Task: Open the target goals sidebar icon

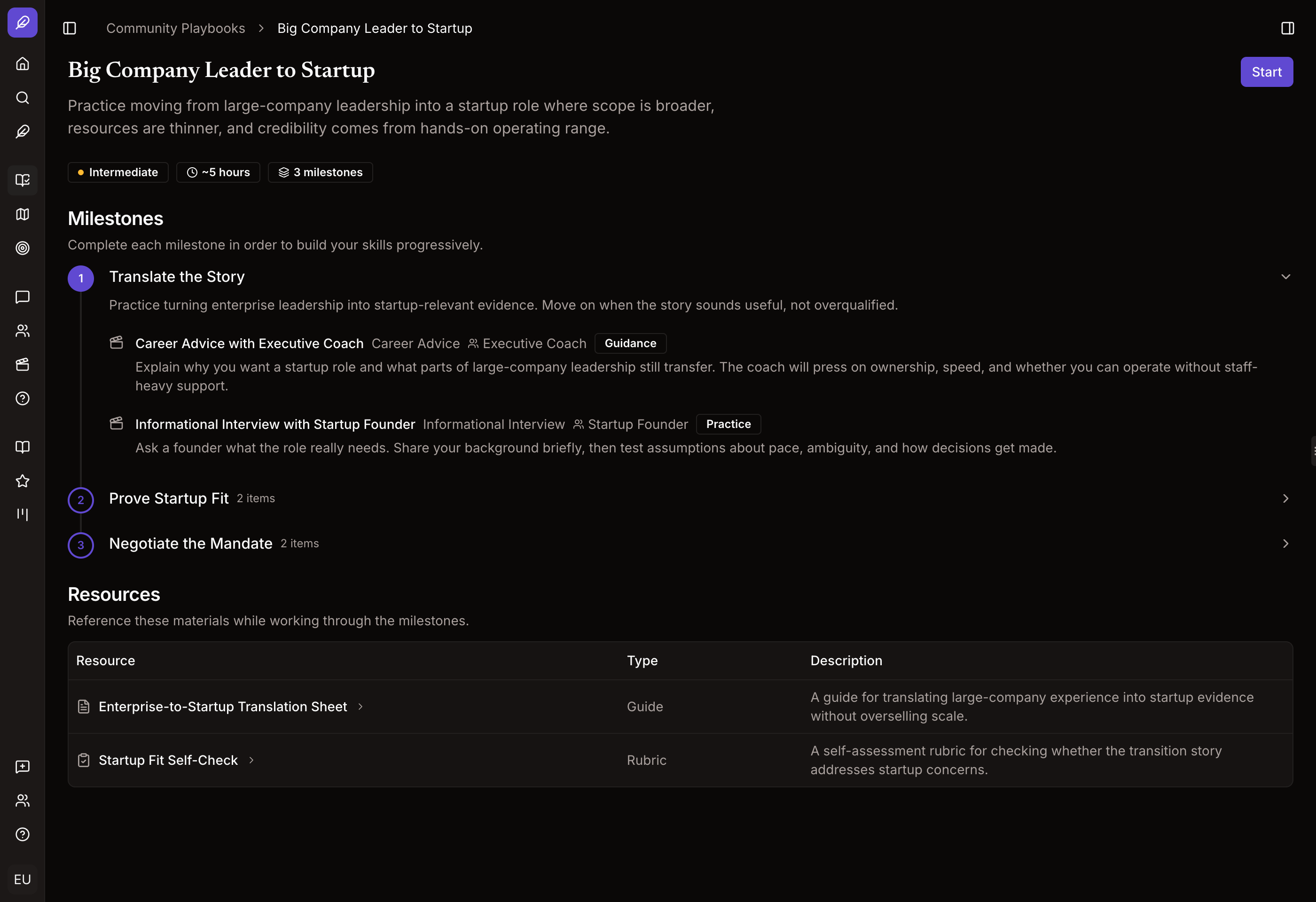Action: pyautogui.click(x=23, y=248)
